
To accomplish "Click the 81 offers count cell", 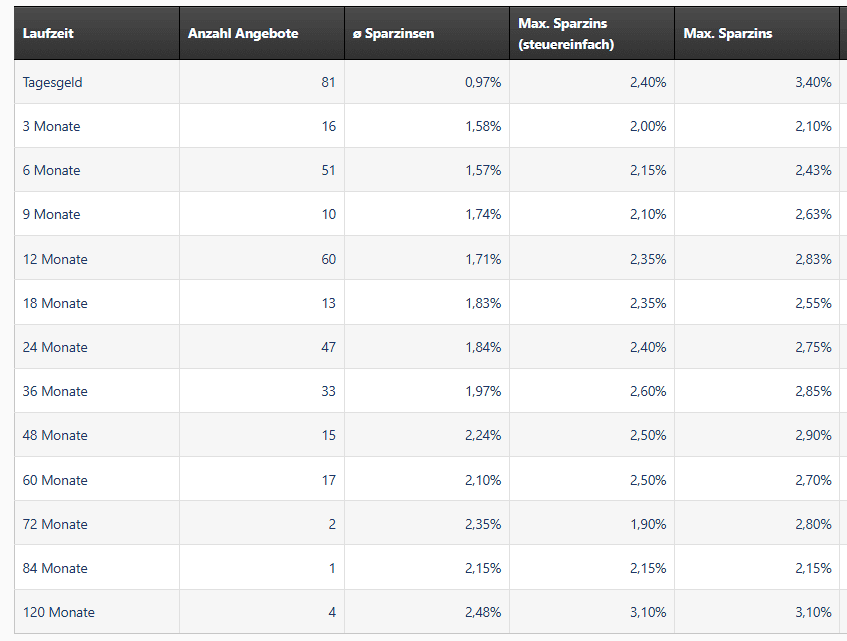I will pyautogui.click(x=328, y=82).
